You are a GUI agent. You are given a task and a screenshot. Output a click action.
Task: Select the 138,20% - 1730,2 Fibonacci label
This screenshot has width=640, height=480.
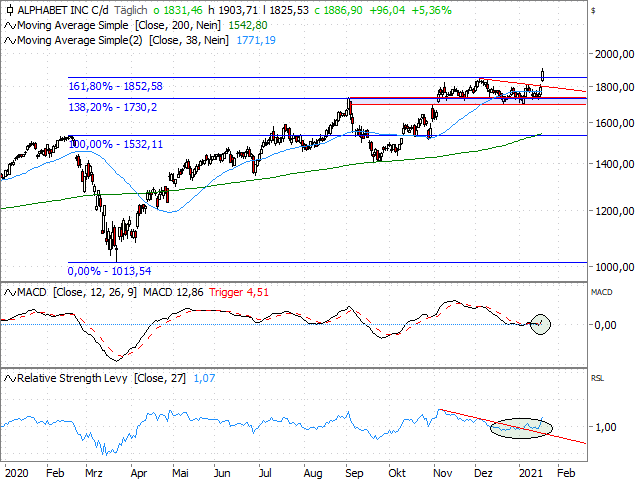(113, 107)
